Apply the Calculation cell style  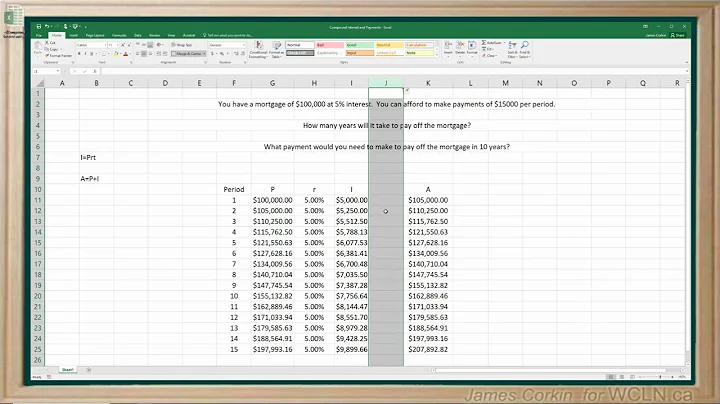click(x=419, y=45)
